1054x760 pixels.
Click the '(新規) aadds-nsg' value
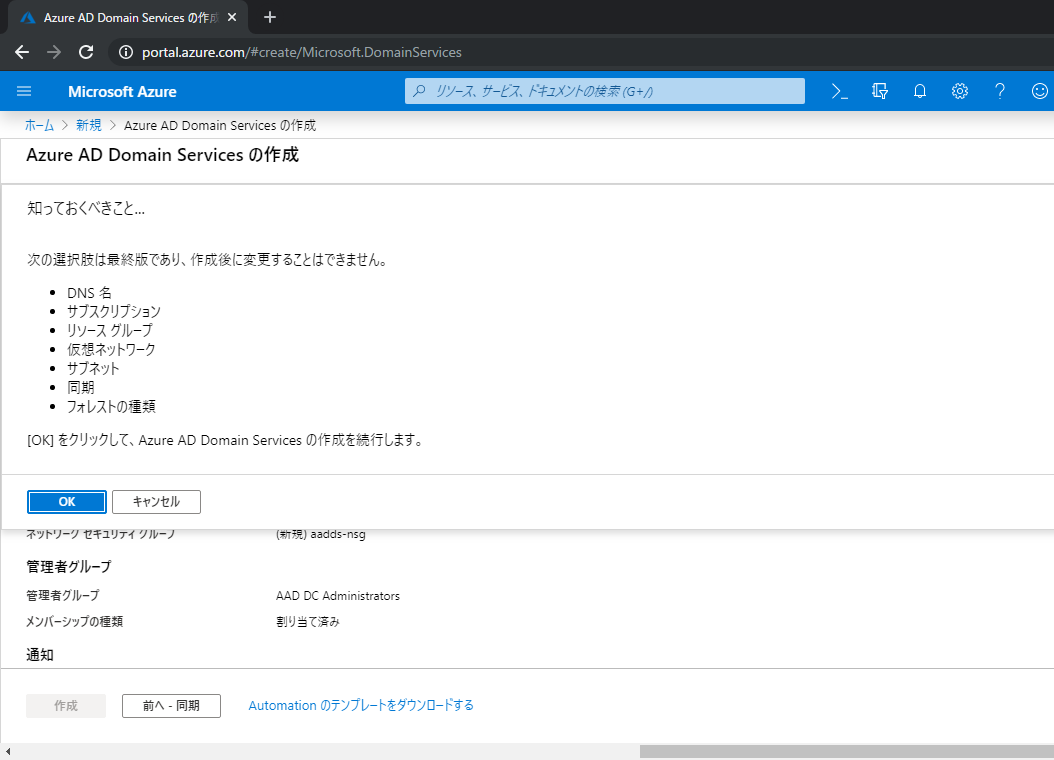point(321,535)
